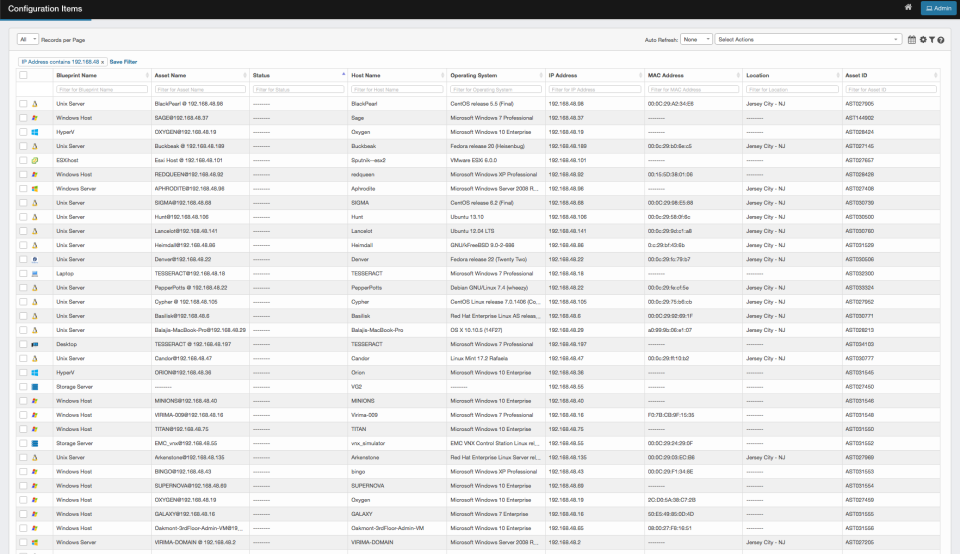Click the IP Address column header
This screenshot has height=554, width=960.
coord(563,75)
